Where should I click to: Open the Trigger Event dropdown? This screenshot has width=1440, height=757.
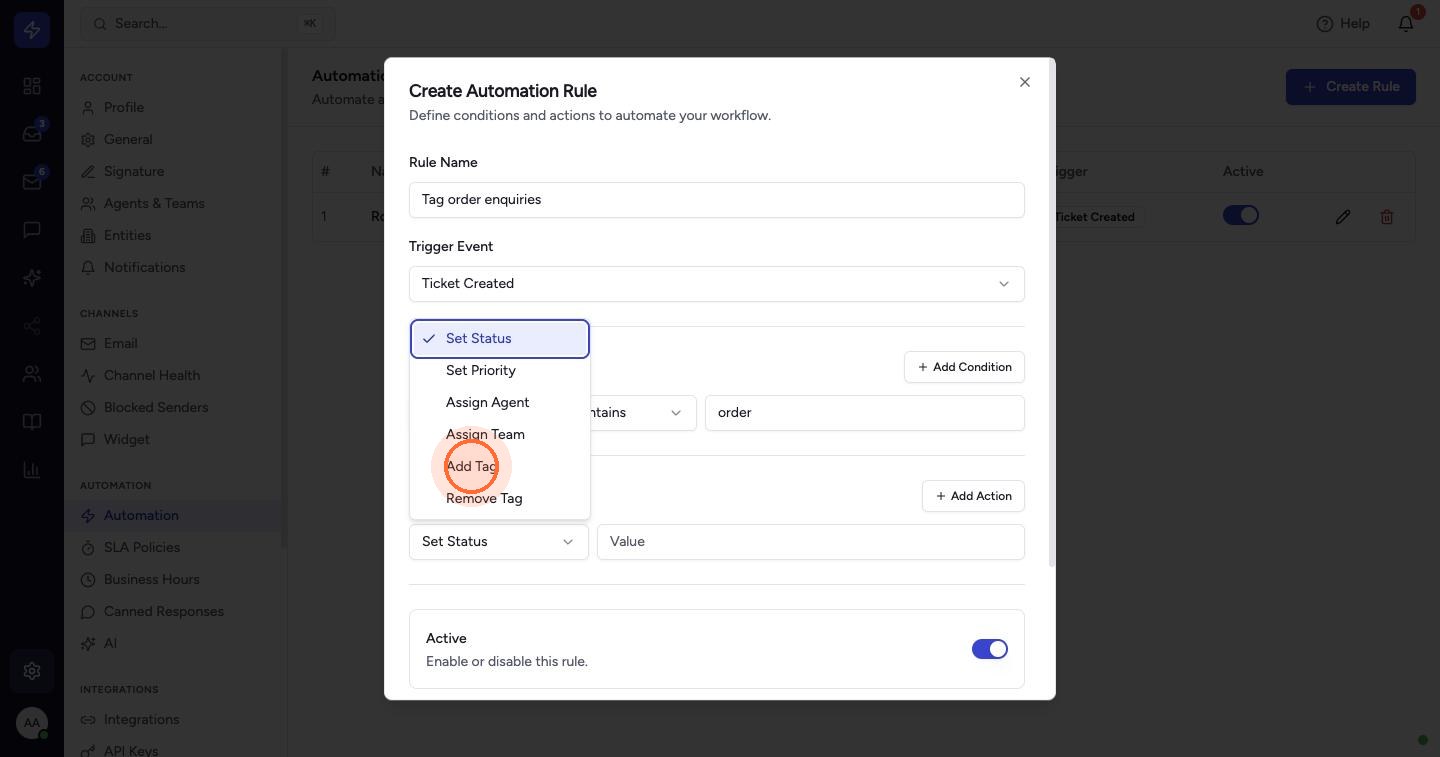[x=717, y=283]
